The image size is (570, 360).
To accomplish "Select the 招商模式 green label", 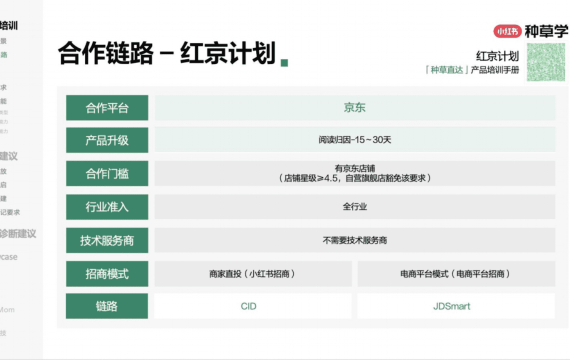I will tap(107, 273).
